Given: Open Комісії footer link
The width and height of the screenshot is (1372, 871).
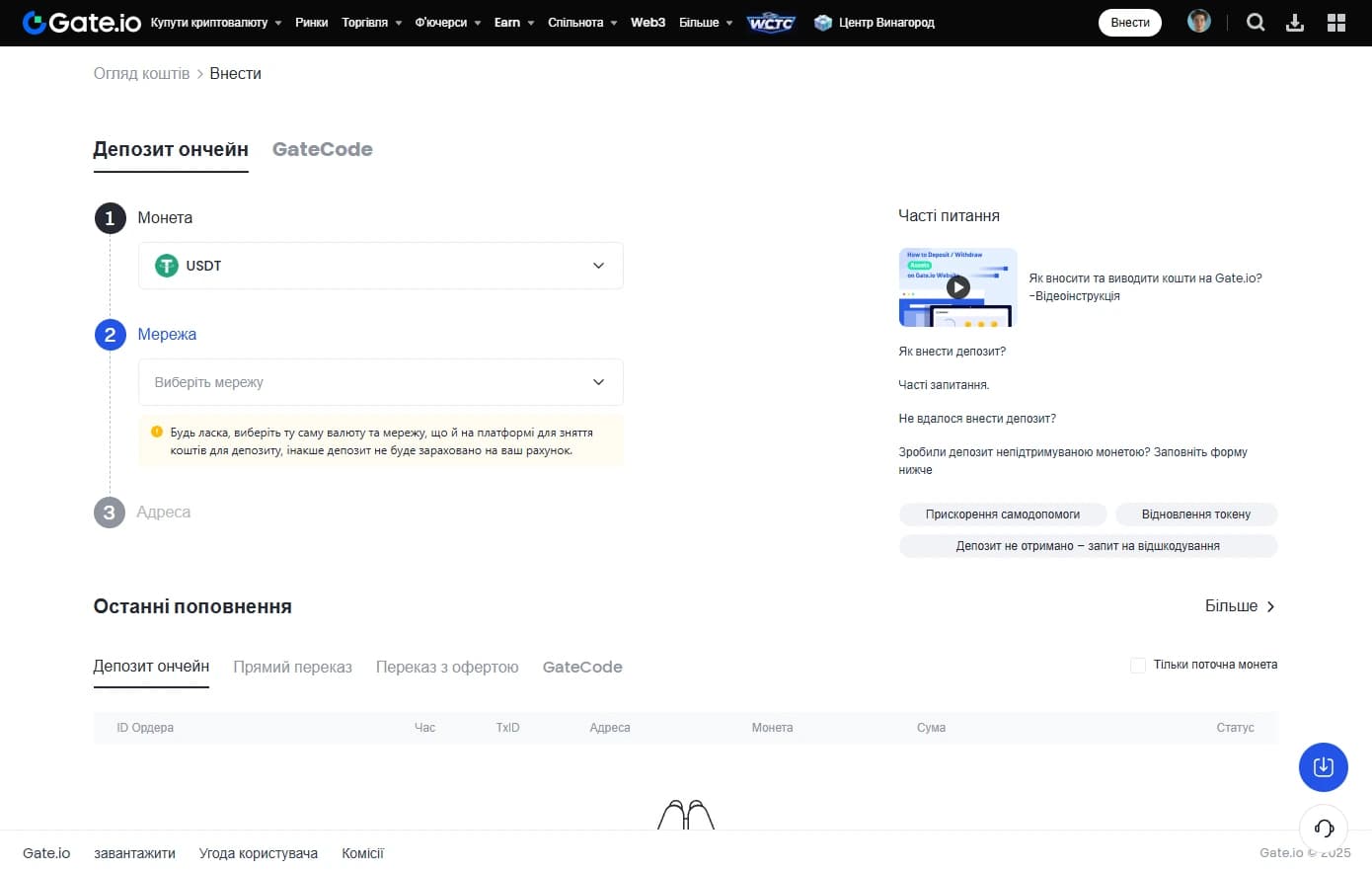Looking at the screenshot, I should [362, 853].
